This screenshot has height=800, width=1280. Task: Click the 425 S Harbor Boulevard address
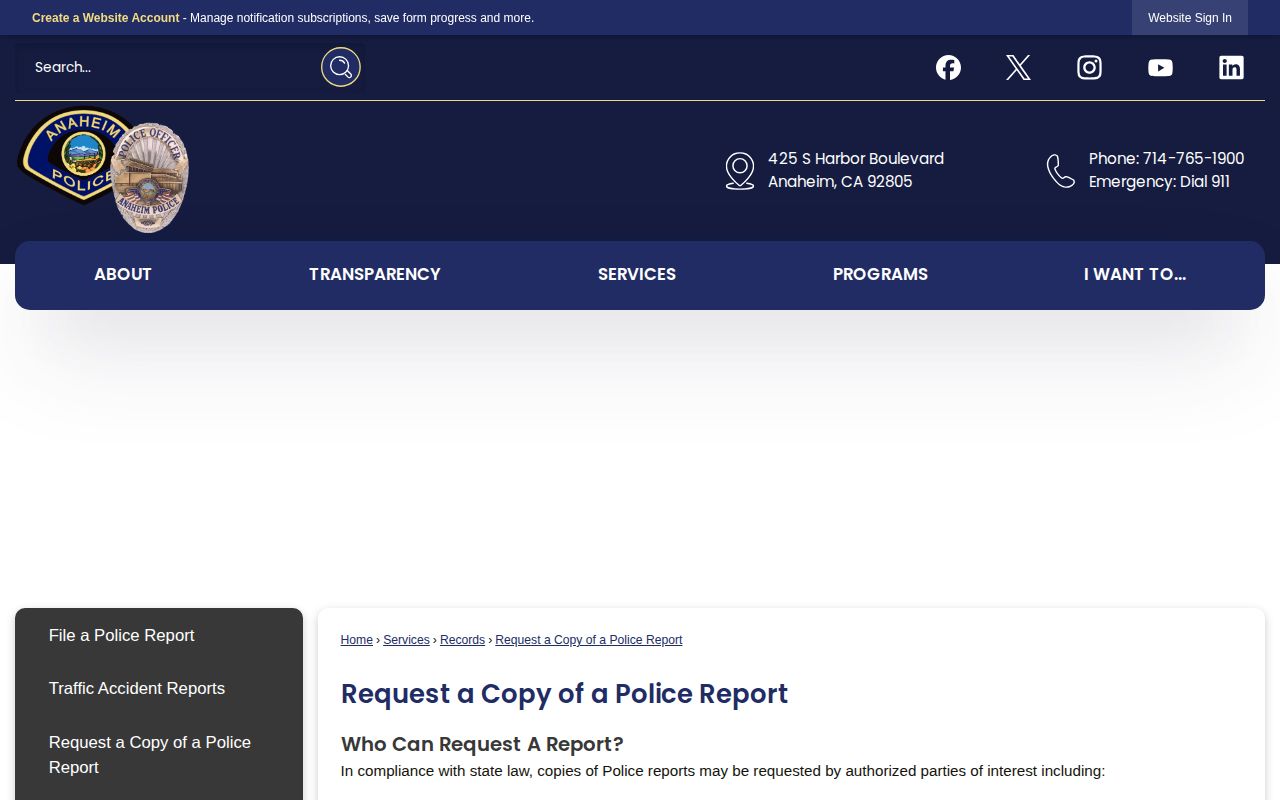coord(856,159)
